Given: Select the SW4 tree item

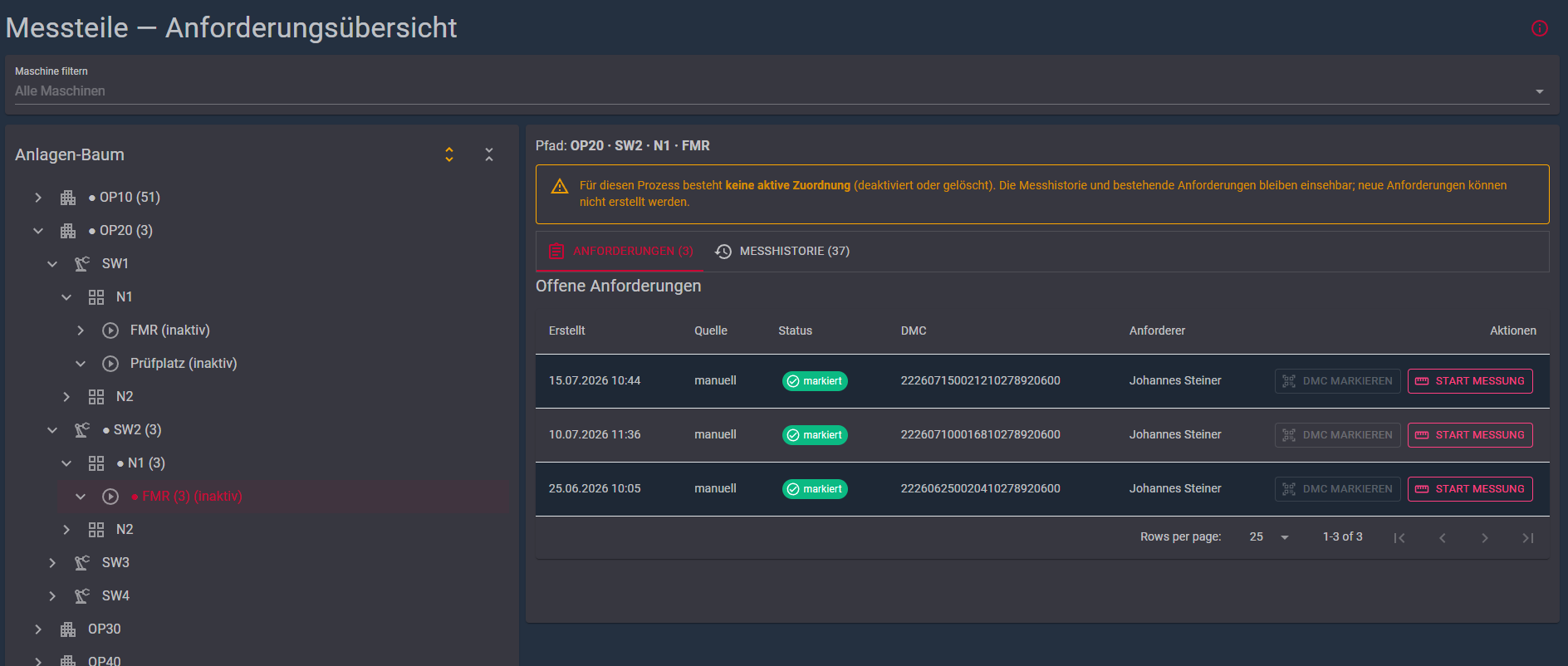Looking at the screenshot, I should 115,596.
